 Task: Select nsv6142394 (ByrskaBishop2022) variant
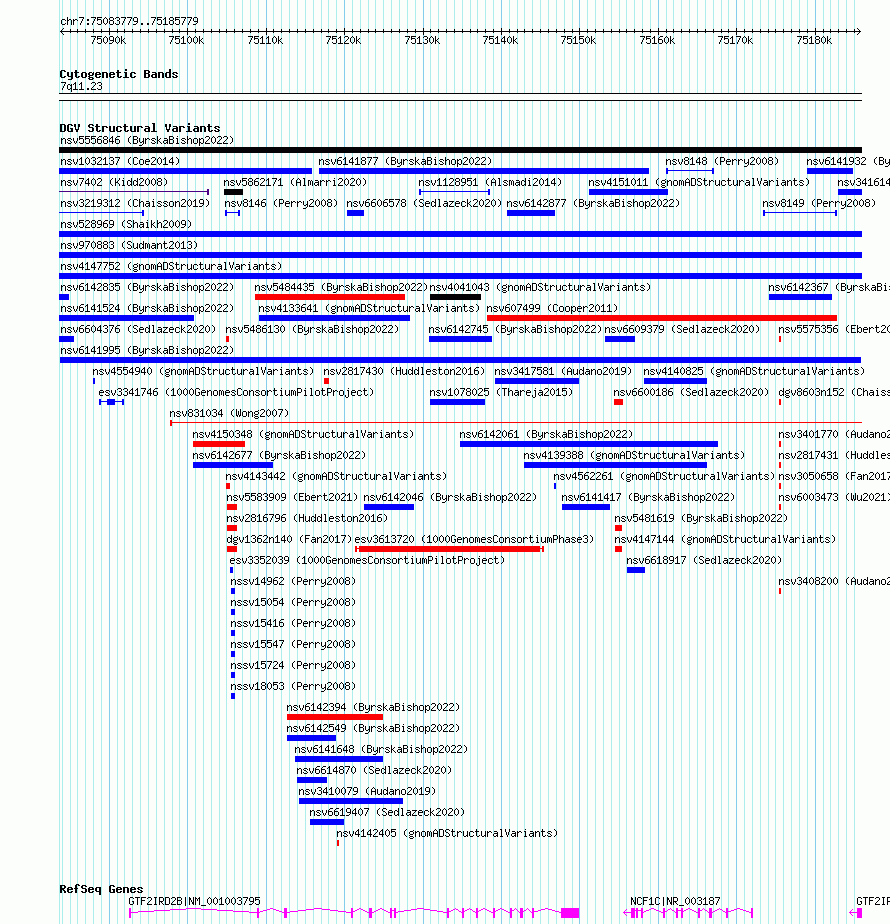(373, 707)
